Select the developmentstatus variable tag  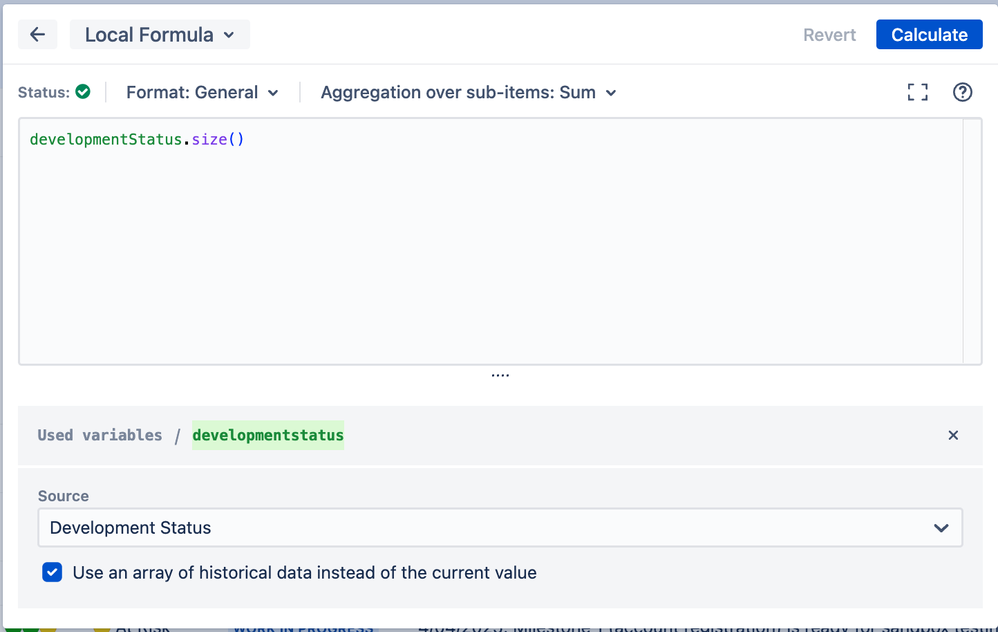click(268, 435)
